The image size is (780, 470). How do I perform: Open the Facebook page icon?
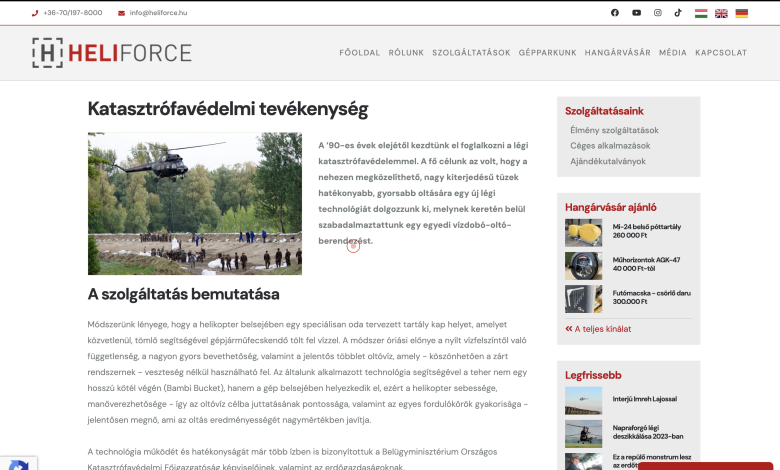tap(615, 13)
